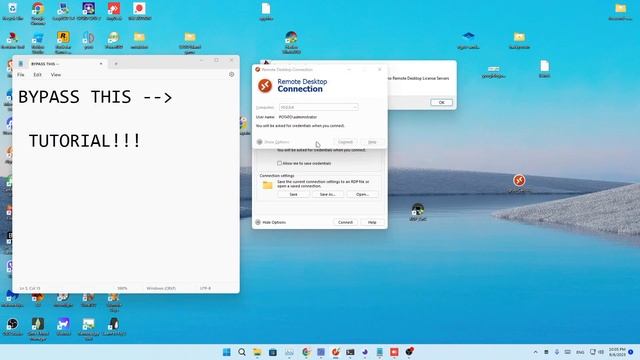Image resolution: width=640 pixels, height=360 pixels.
Task: Open taskbar Search magnifier
Action: pyautogui.click(x=242, y=352)
